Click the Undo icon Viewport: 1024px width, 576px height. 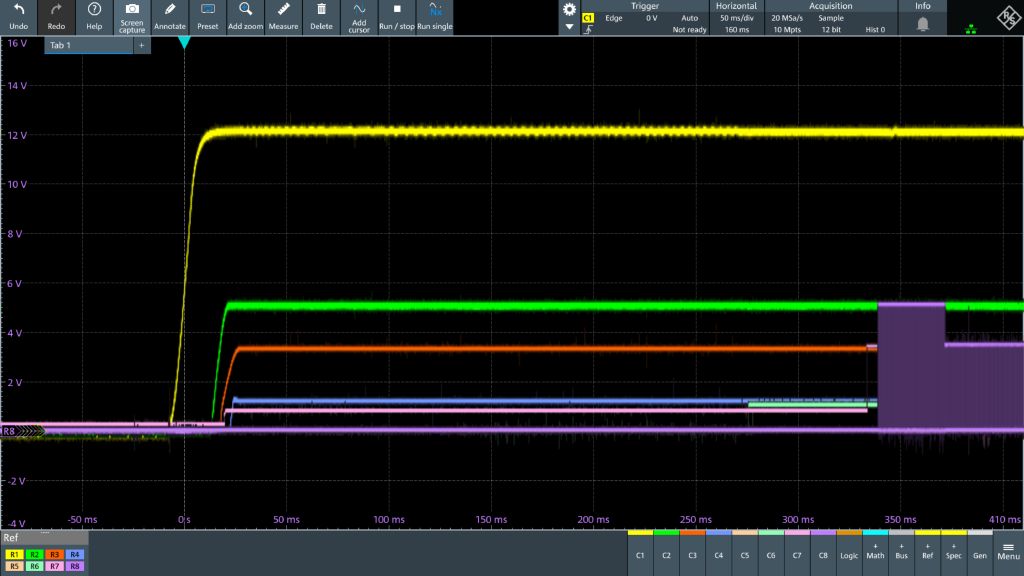[x=18, y=10]
